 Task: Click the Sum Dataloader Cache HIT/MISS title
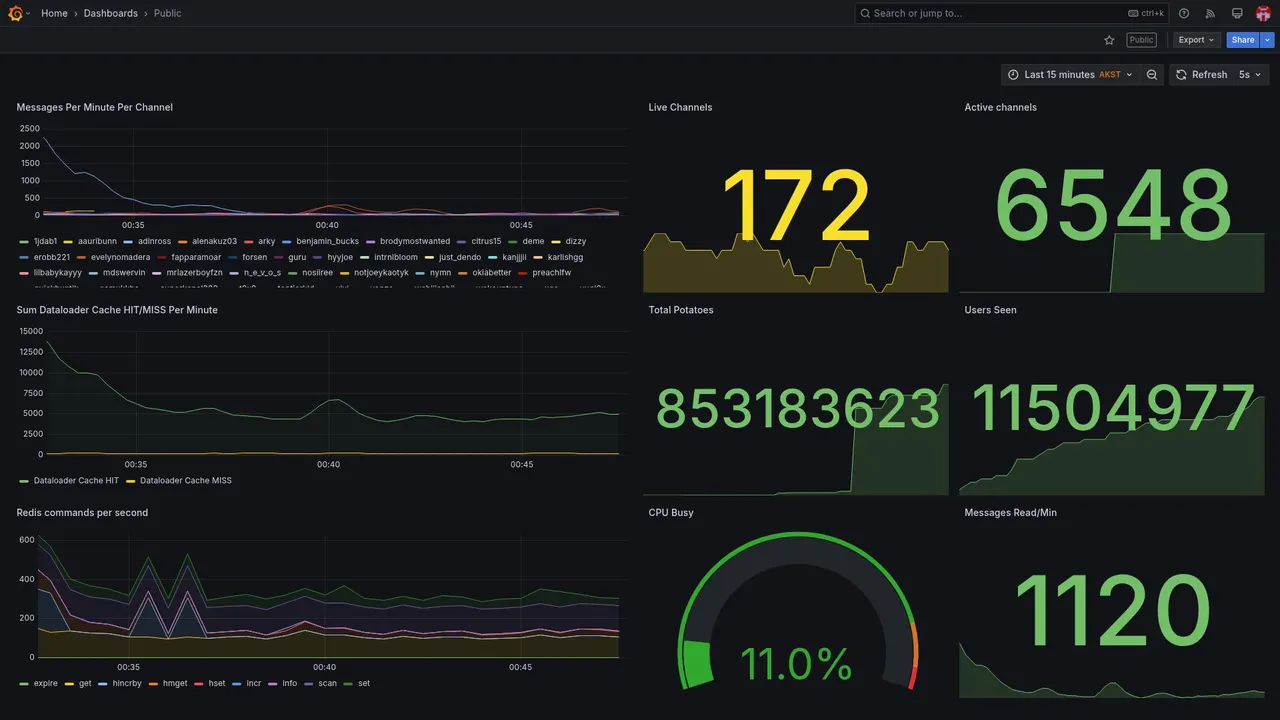pyautogui.click(x=117, y=310)
